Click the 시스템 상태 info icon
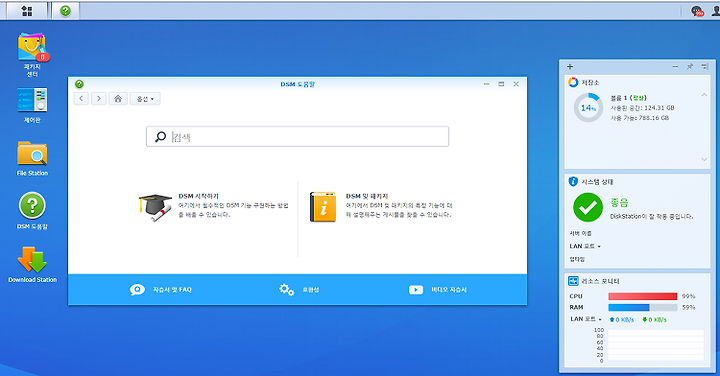Image resolution: width=720 pixels, height=376 pixels. pos(573,181)
